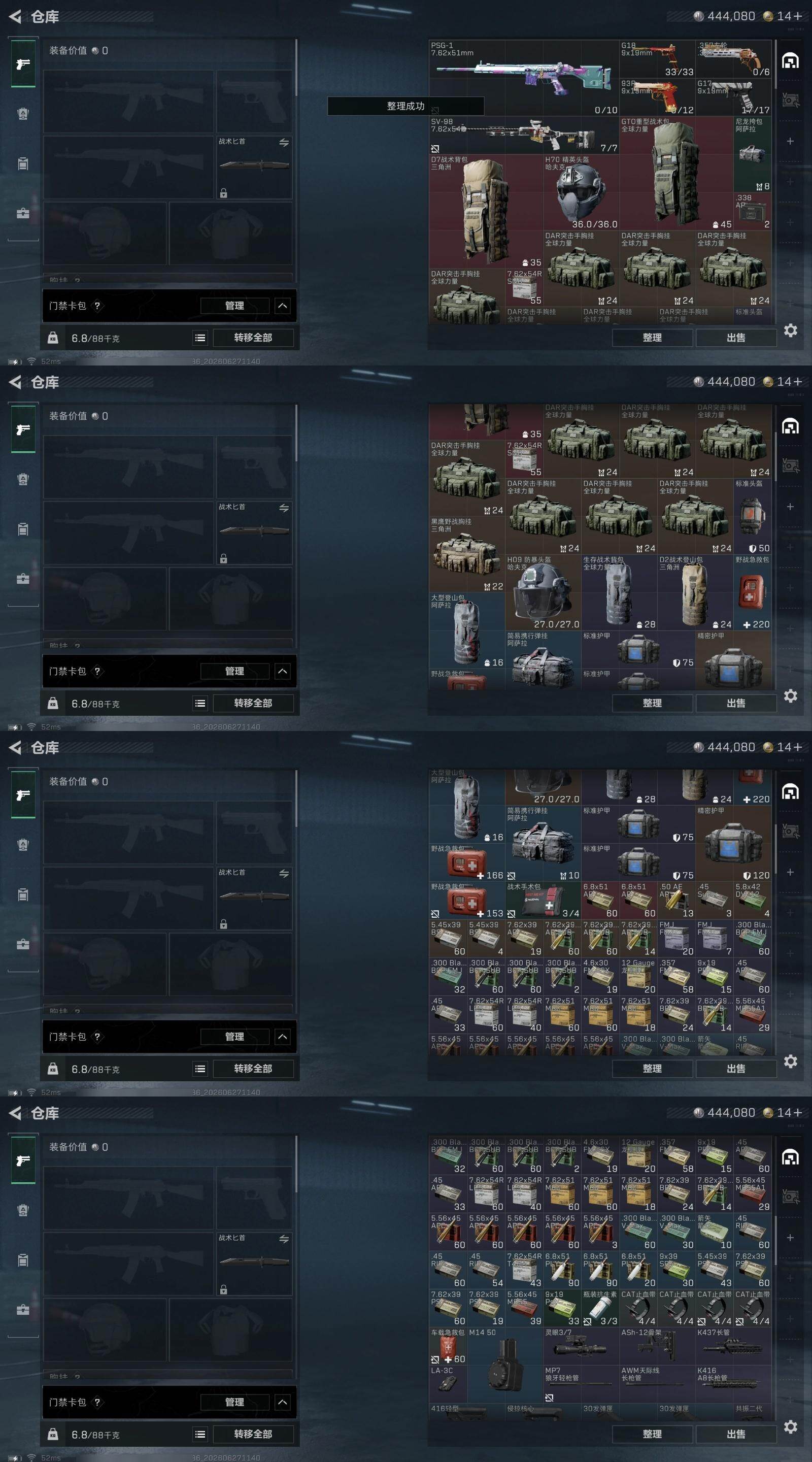The height and width of the screenshot is (1462, 812).
Task: Toggle 战术匕首 swap icon in K437长管 screenshot
Action: click(x=284, y=1239)
